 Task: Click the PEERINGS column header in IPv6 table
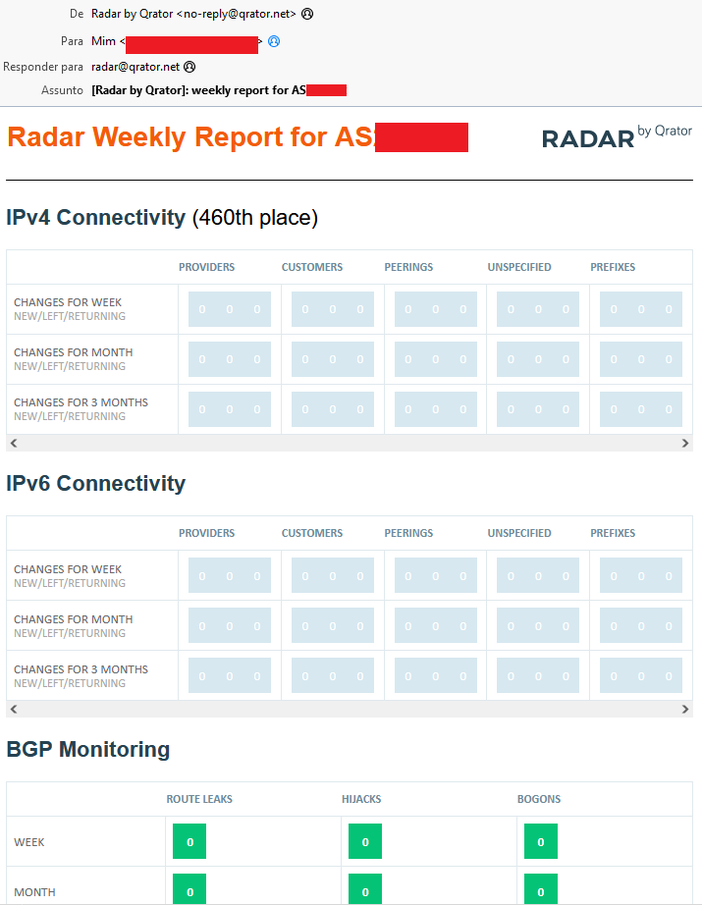click(x=409, y=533)
